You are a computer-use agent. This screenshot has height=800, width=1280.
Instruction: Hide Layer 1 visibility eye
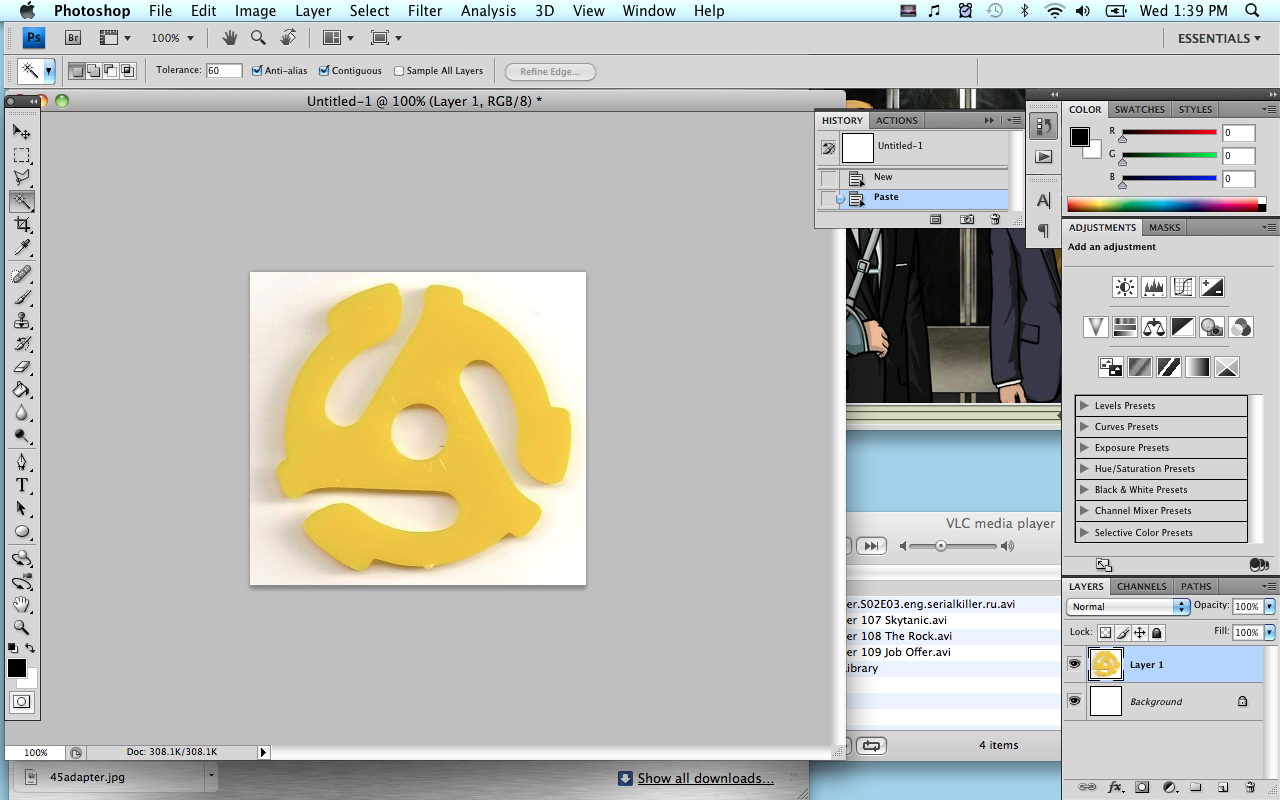1074,664
